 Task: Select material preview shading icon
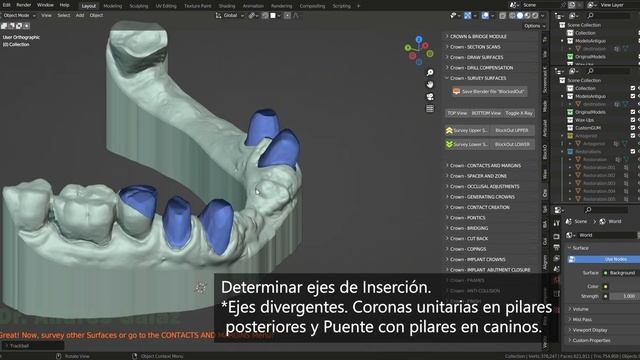point(527,16)
